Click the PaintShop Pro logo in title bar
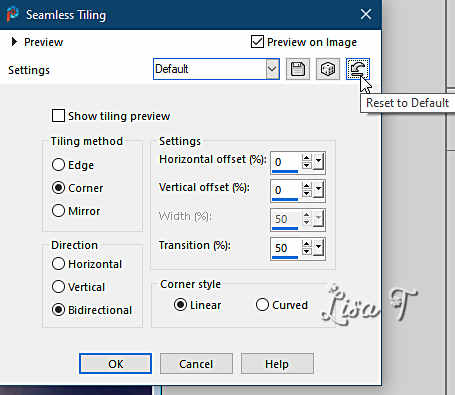455x395 pixels. click(13, 14)
